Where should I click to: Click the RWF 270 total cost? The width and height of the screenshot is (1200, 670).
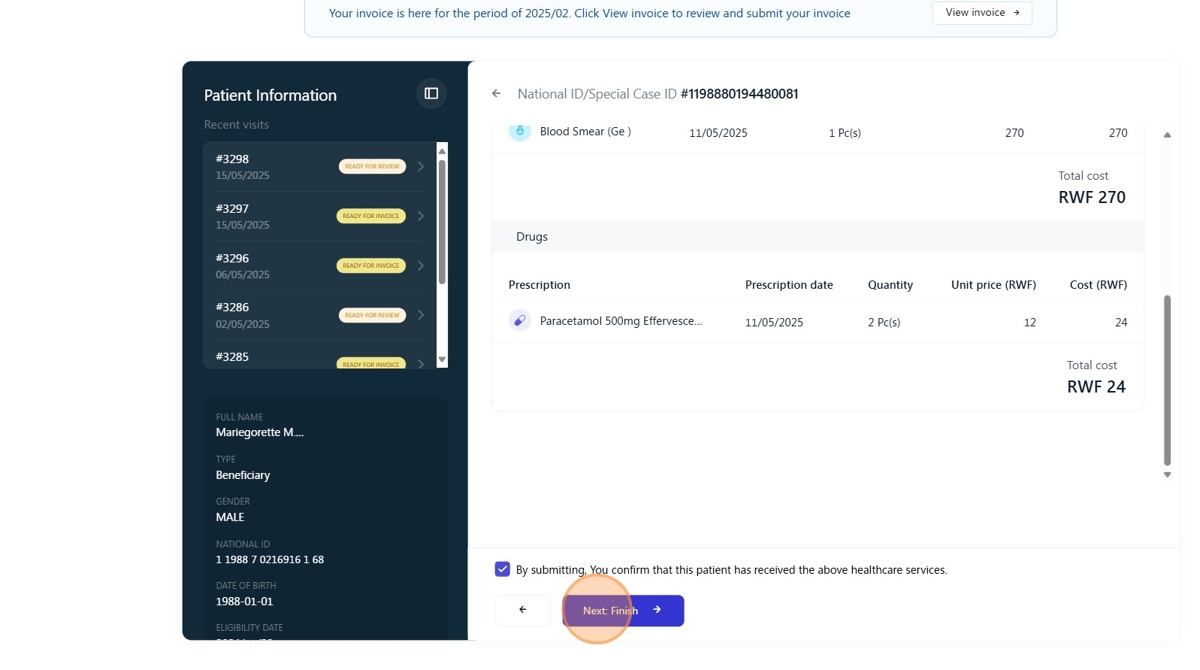click(x=1092, y=197)
